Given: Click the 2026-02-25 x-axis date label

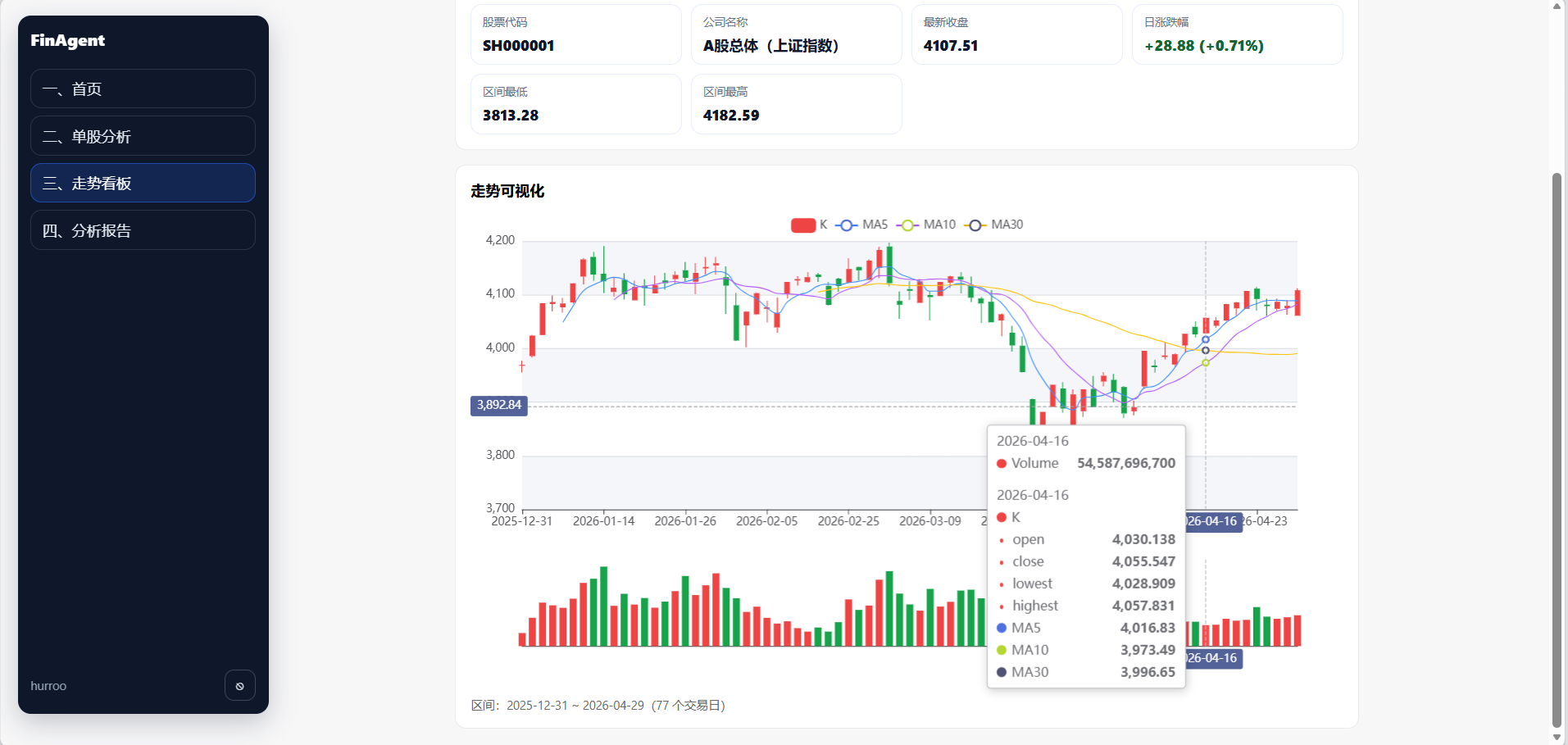Looking at the screenshot, I should 848,521.
